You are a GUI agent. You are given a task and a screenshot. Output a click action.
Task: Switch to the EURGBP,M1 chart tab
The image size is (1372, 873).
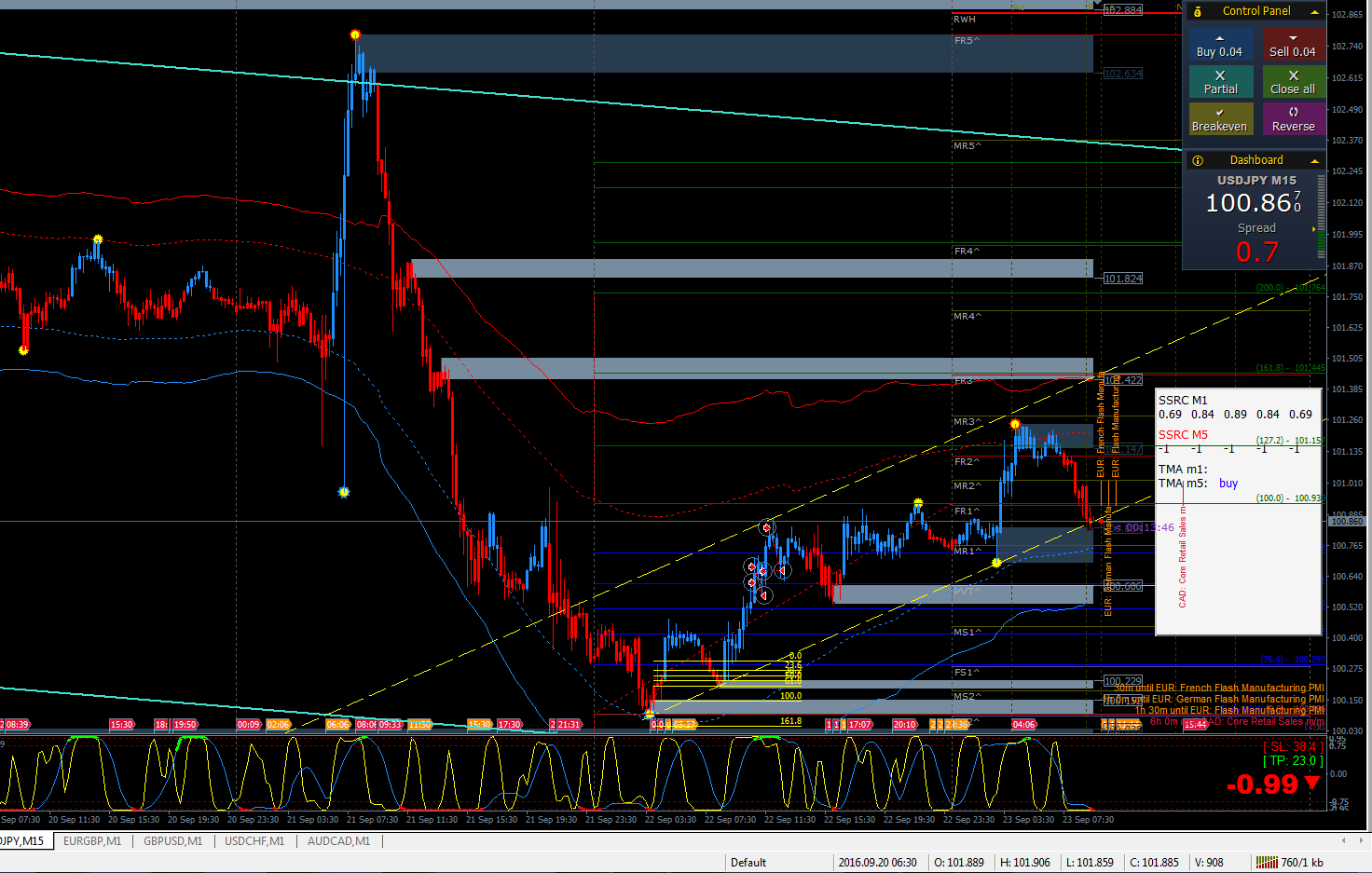(x=92, y=840)
